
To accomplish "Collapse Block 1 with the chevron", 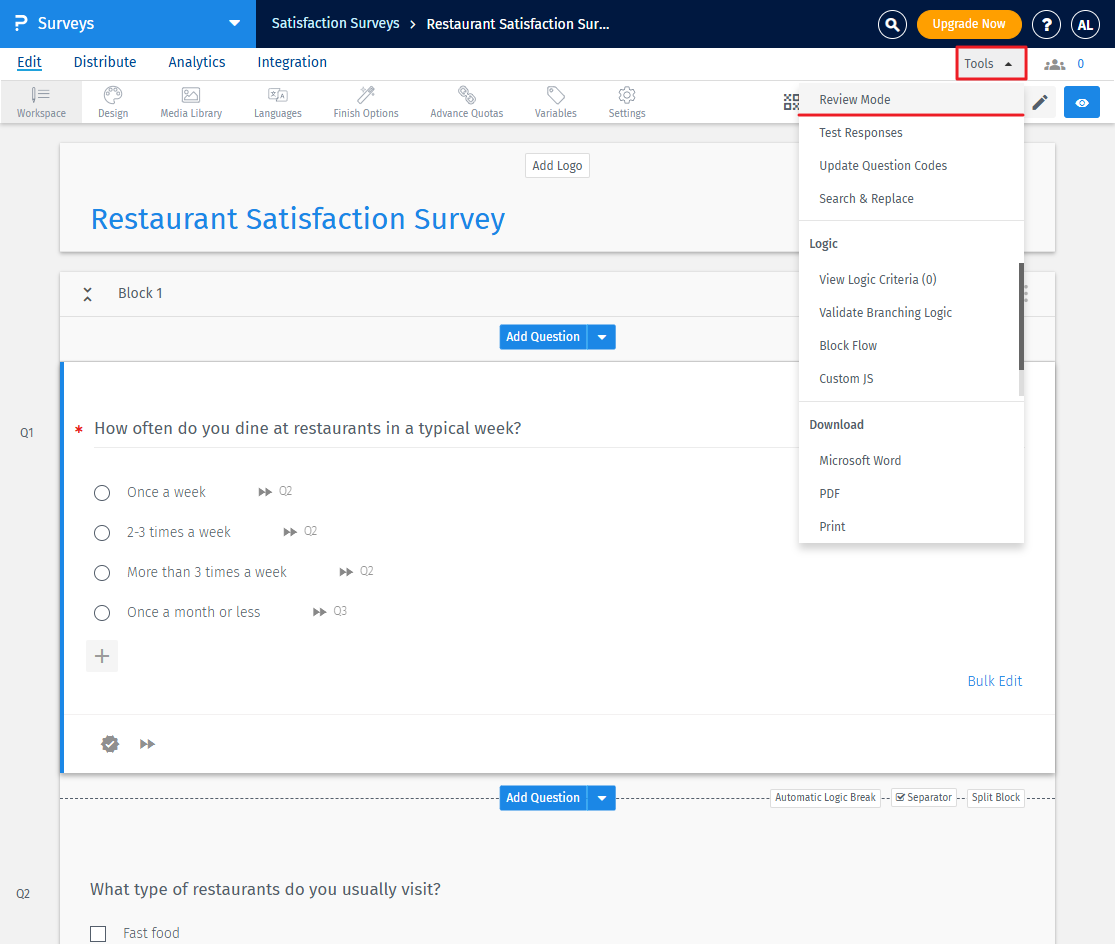I will [87, 293].
